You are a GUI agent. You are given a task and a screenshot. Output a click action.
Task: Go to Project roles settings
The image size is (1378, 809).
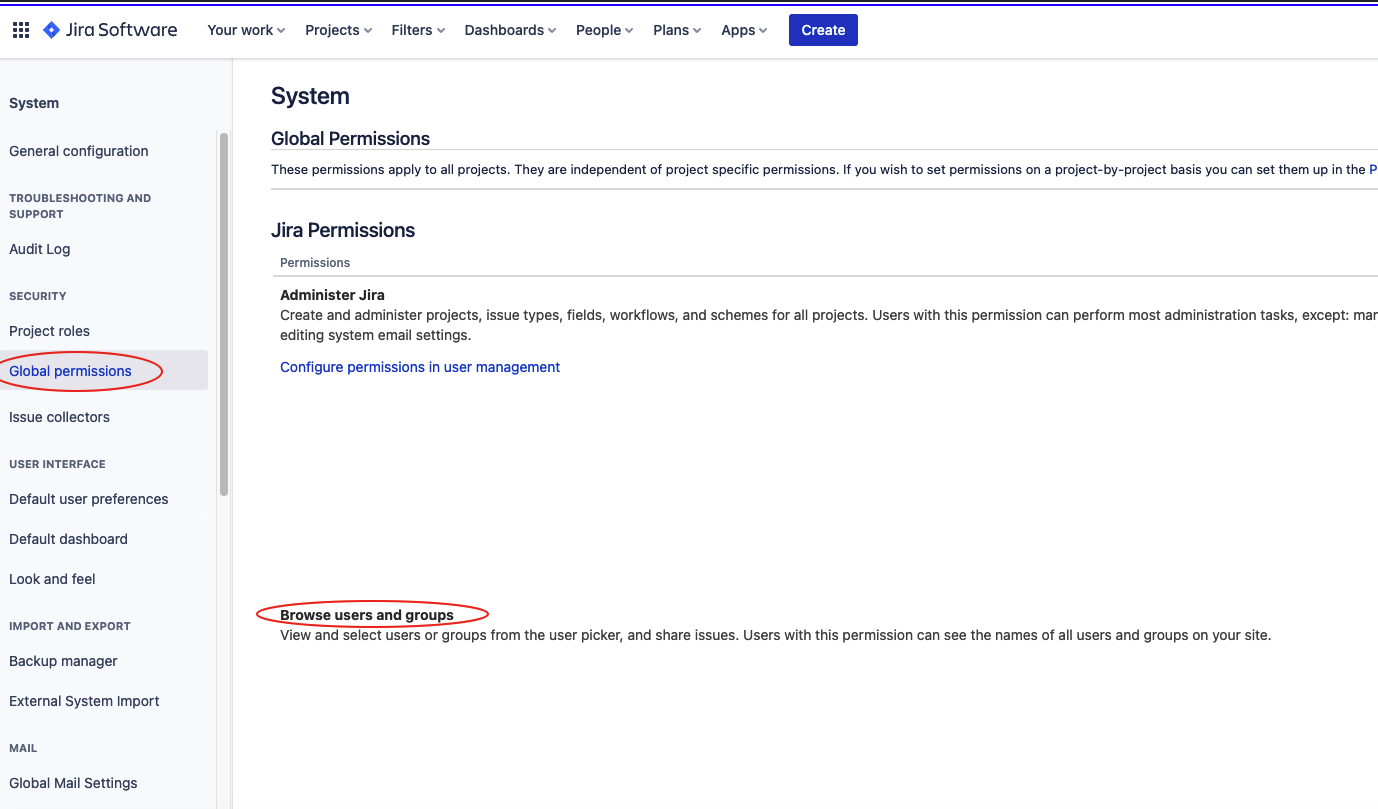(49, 331)
